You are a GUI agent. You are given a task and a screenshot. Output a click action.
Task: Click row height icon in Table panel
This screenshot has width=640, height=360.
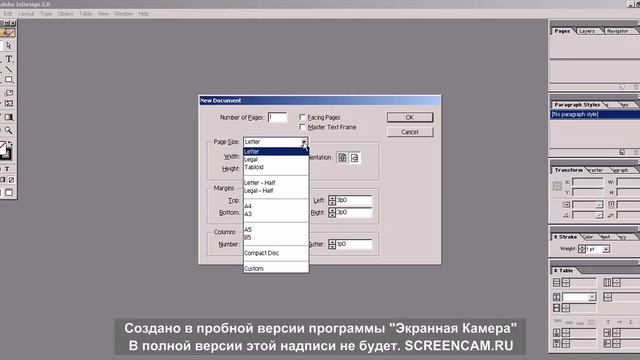pos(556,297)
